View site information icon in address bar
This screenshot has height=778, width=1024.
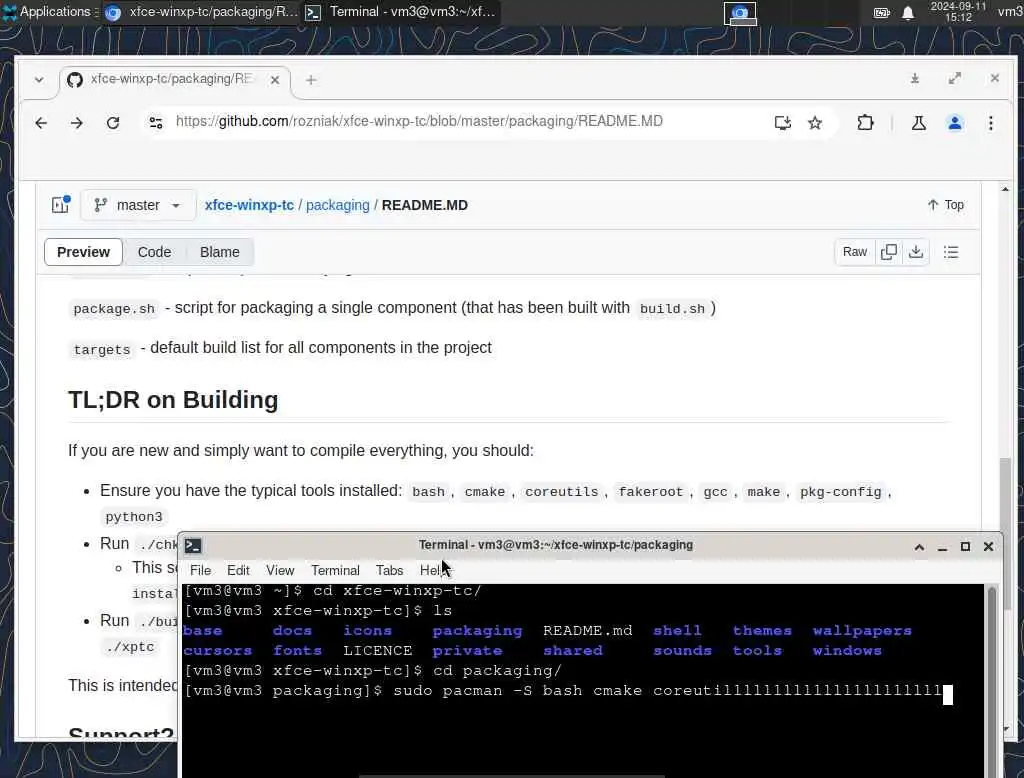(155, 122)
